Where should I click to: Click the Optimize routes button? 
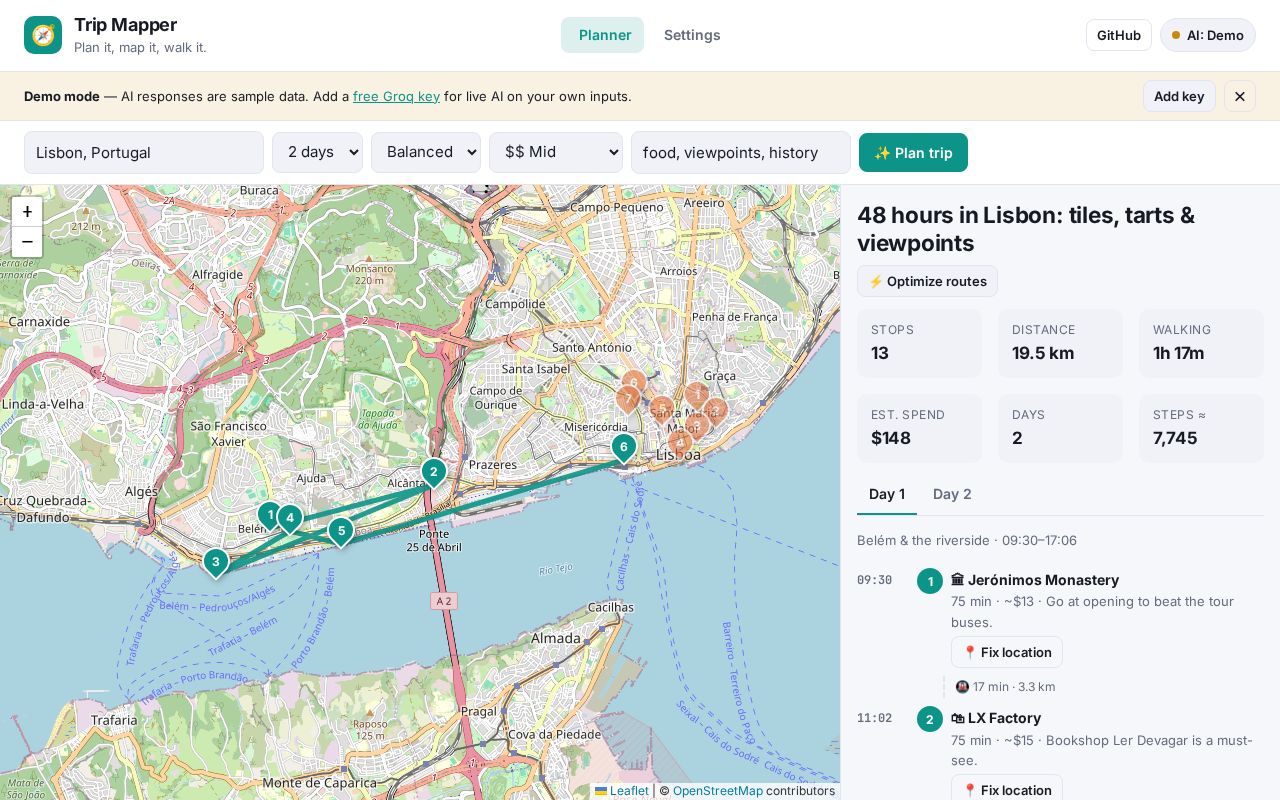tap(927, 281)
